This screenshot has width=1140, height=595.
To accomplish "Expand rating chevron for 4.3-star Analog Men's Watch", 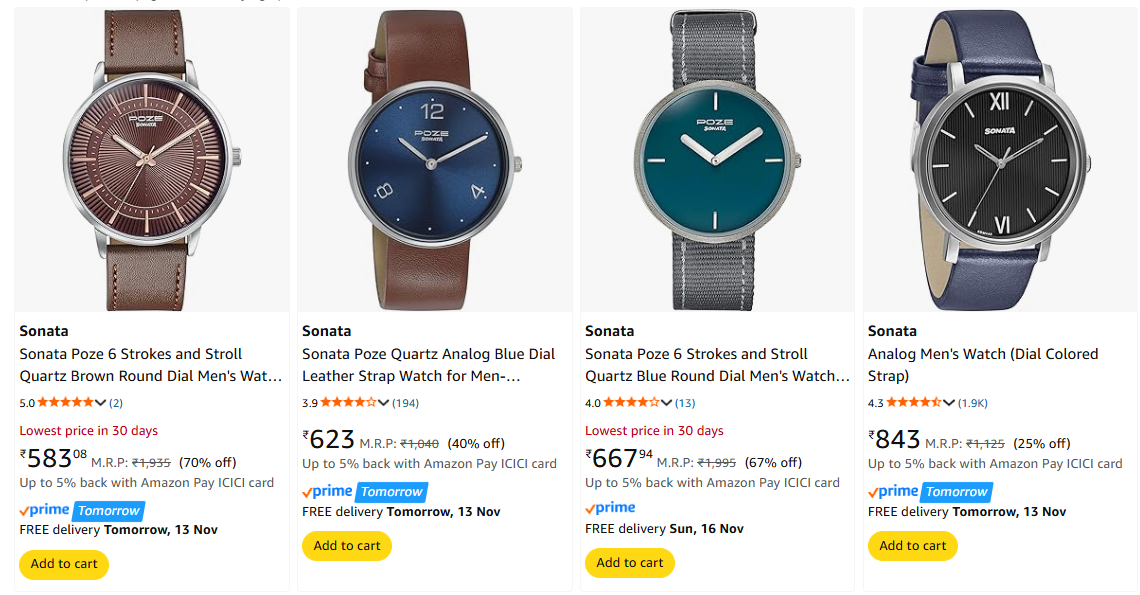I will click(949, 403).
